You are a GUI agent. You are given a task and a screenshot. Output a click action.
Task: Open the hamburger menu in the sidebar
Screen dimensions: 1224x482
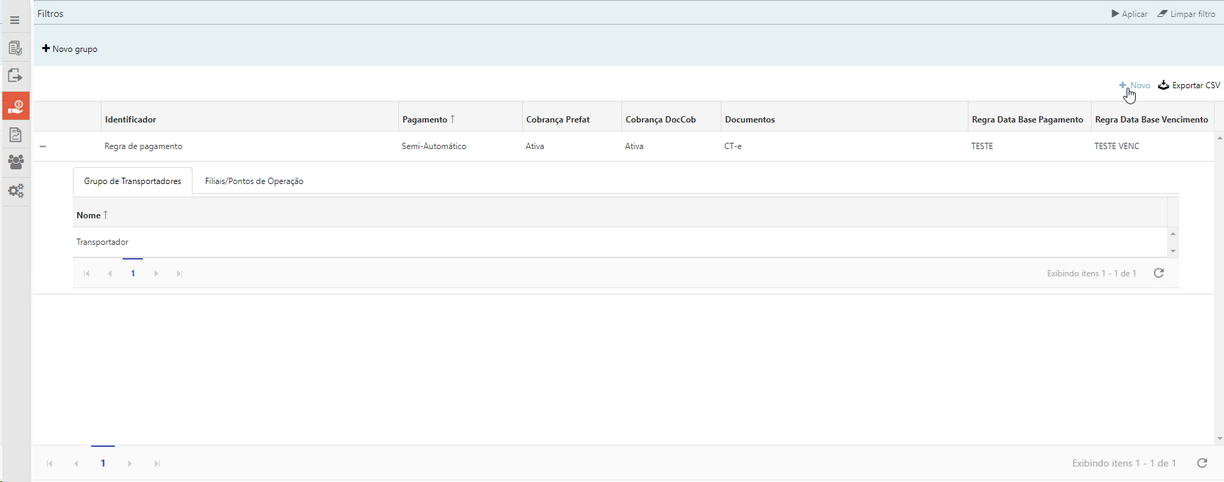point(15,20)
